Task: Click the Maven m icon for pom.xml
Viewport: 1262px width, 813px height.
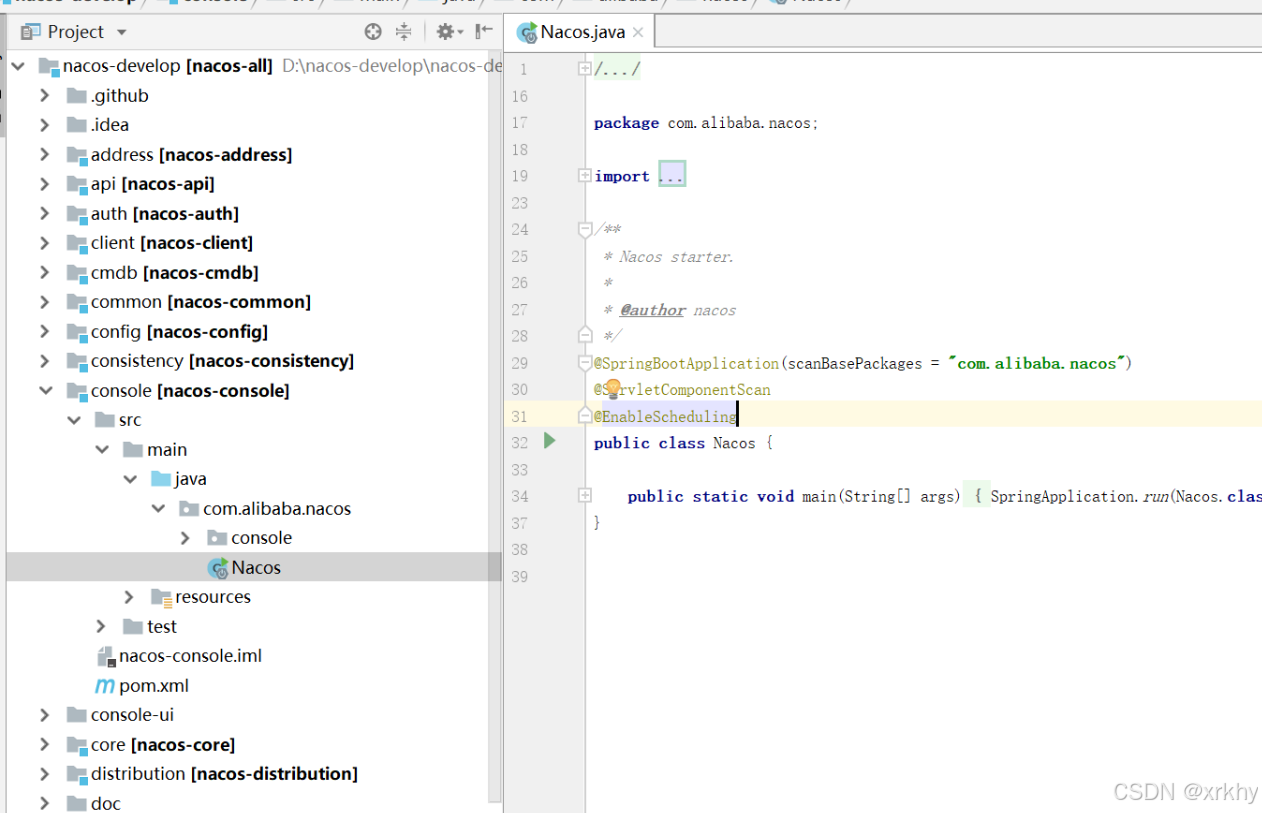Action: [x=105, y=686]
